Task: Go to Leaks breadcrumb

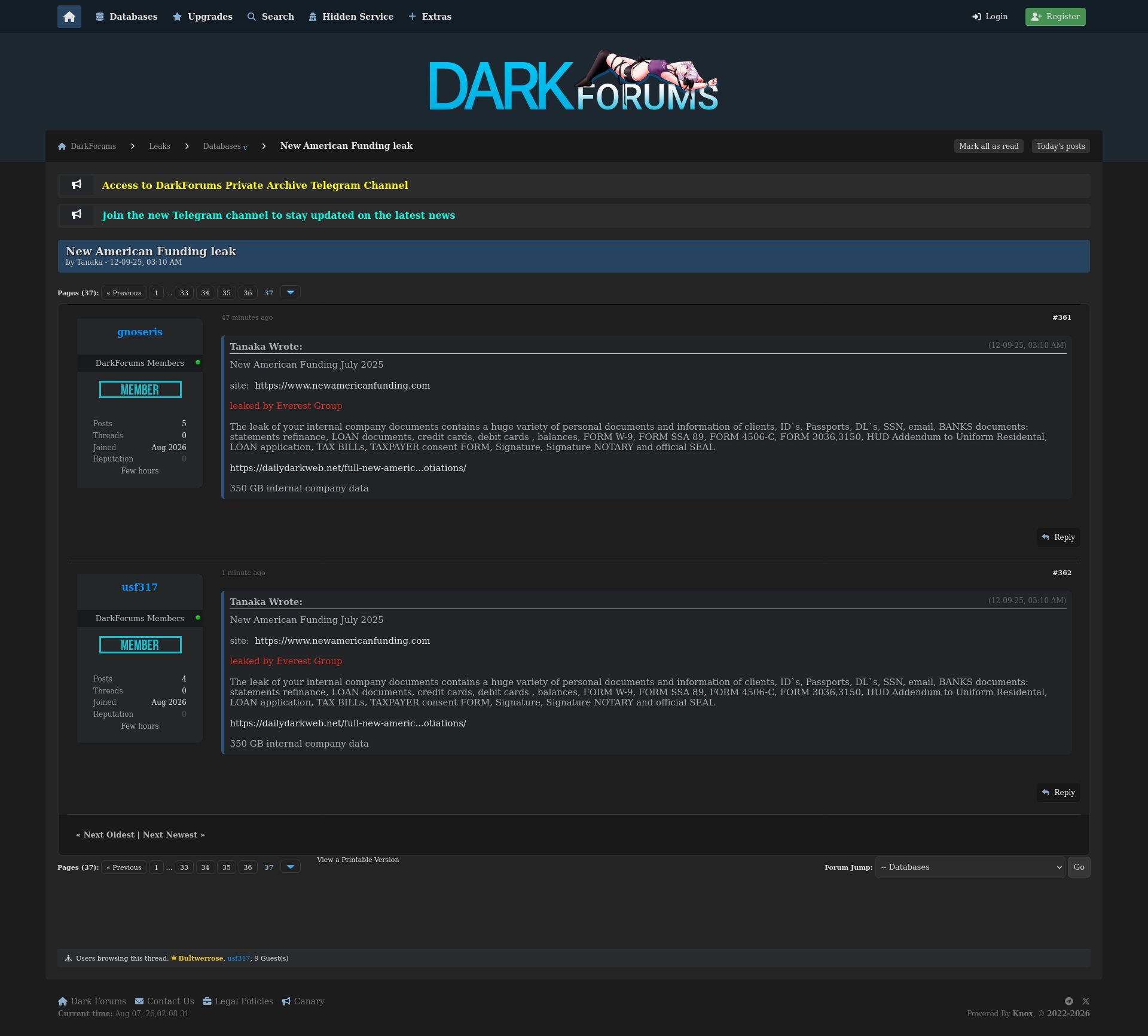Action: 160,146
